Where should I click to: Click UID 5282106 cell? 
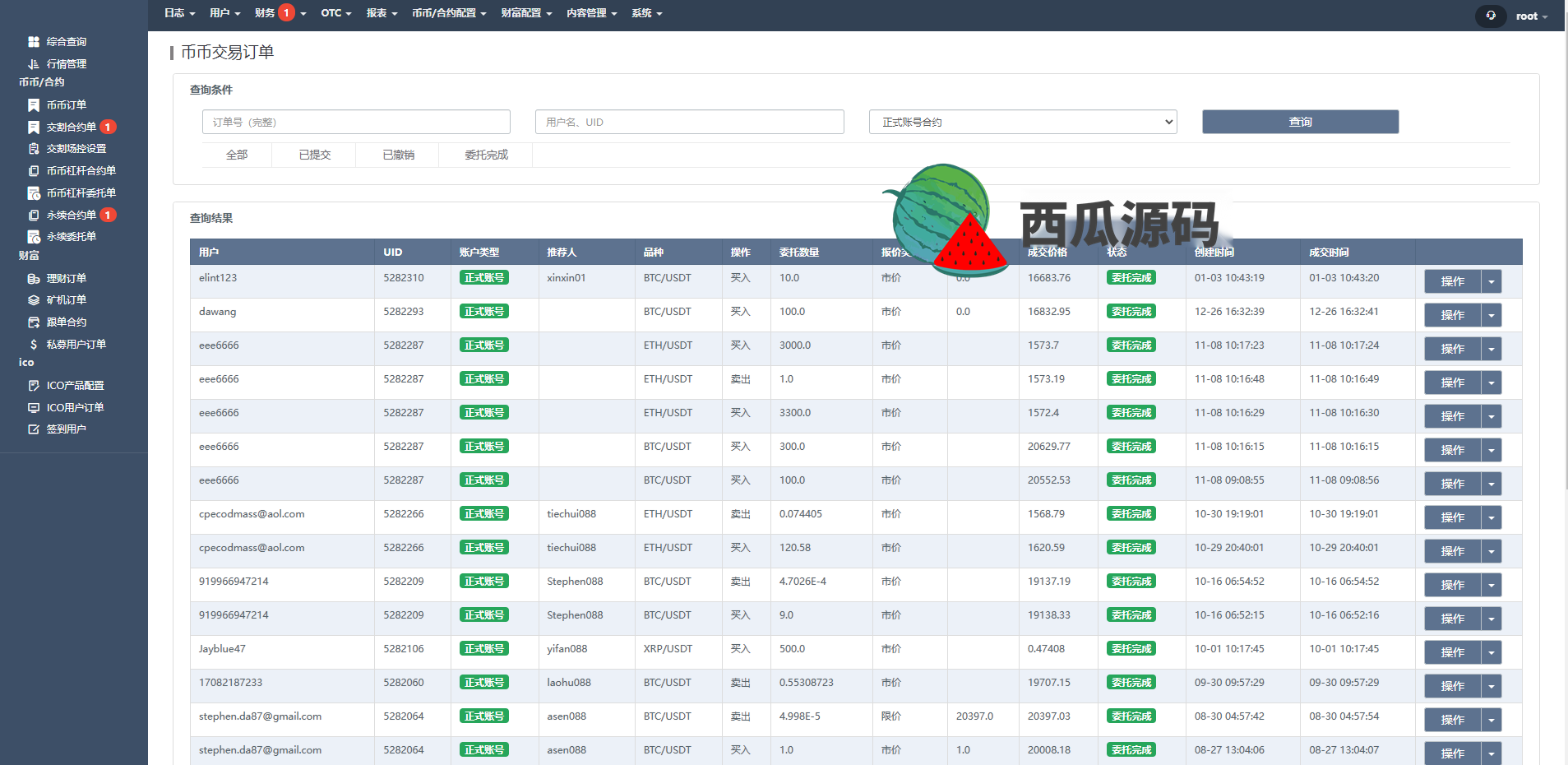pos(404,649)
